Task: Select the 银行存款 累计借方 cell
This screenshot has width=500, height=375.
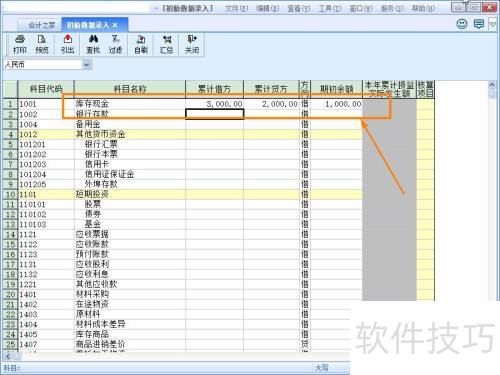Action: (x=214, y=114)
